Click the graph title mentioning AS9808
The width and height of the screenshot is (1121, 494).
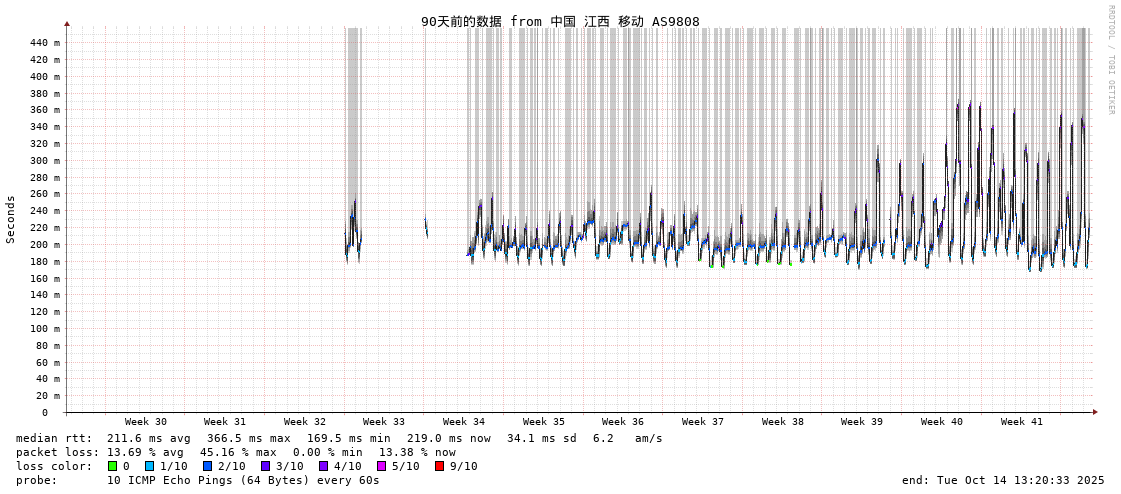coord(560,21)
